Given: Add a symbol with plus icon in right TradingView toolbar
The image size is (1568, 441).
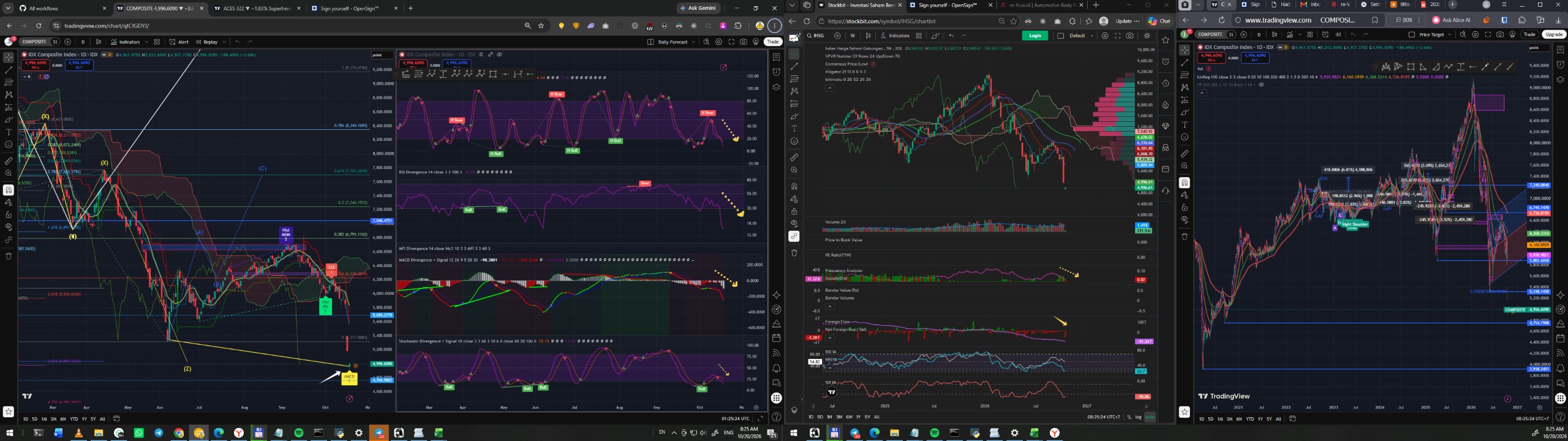Looking at the screenshot, I should tap(1243, 35).
